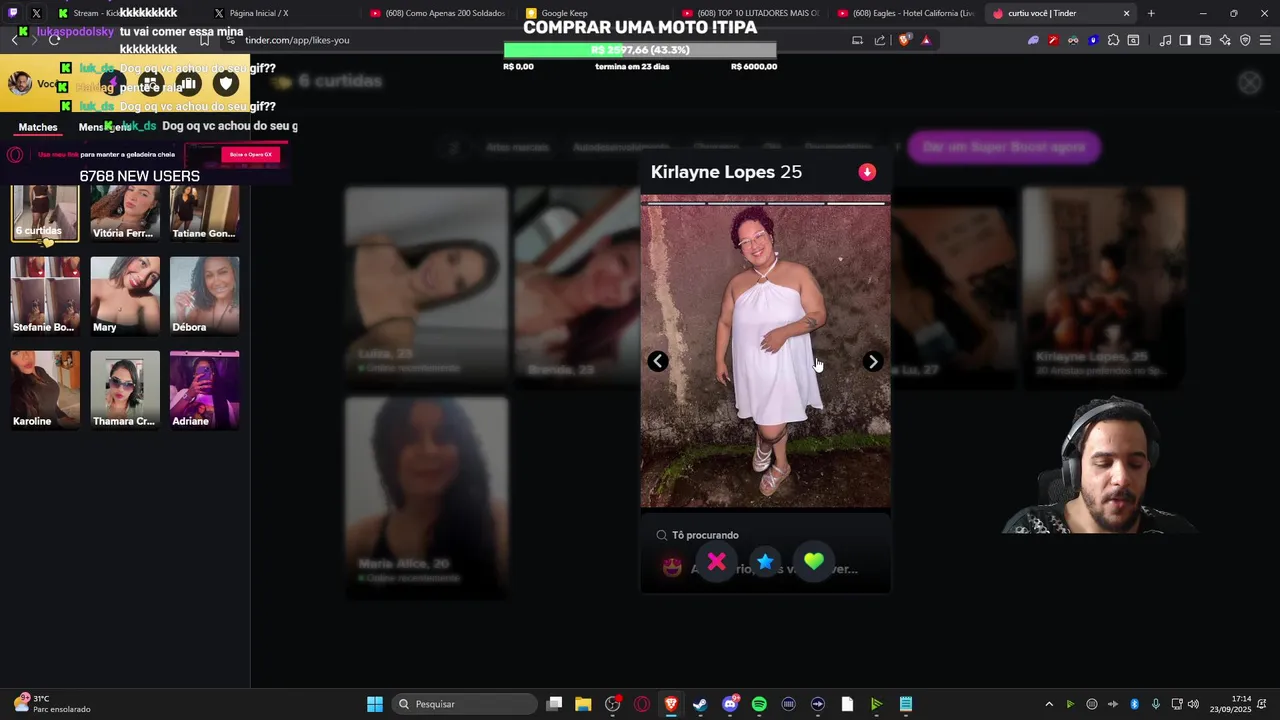Open blurred Maria Alice, 20 card

click(x=427, y=498)
